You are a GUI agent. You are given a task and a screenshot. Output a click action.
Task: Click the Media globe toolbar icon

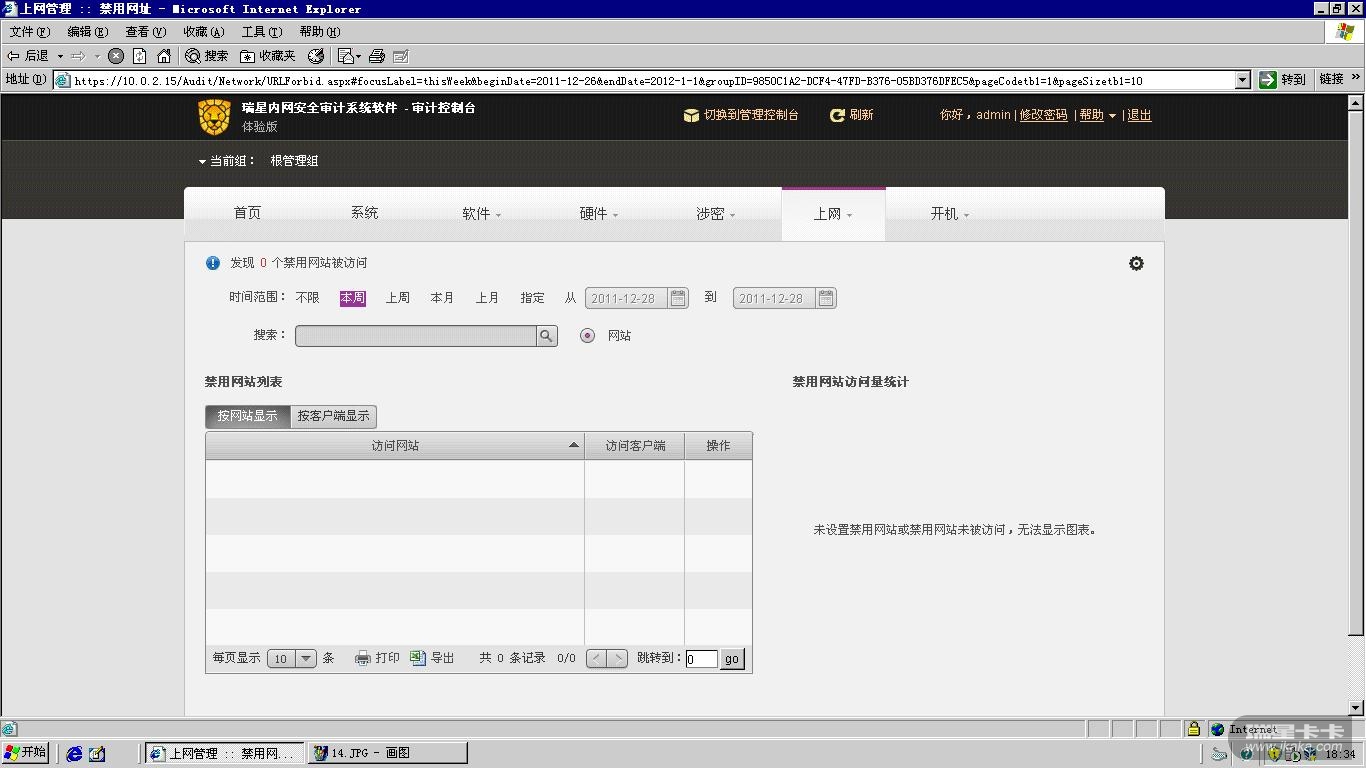point(316,56)
